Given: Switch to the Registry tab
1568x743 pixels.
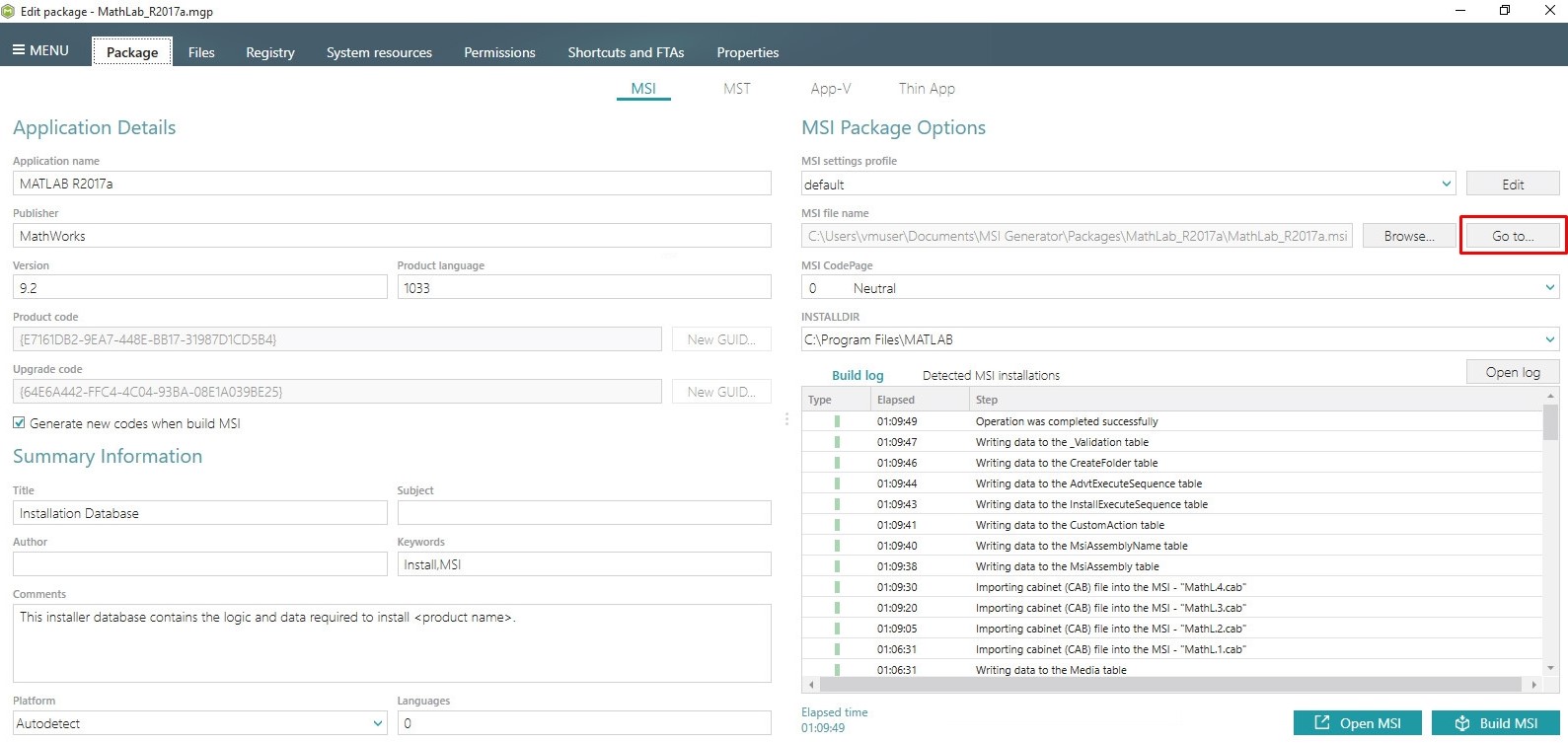Looking at the screenshot, I should [270, 52].
